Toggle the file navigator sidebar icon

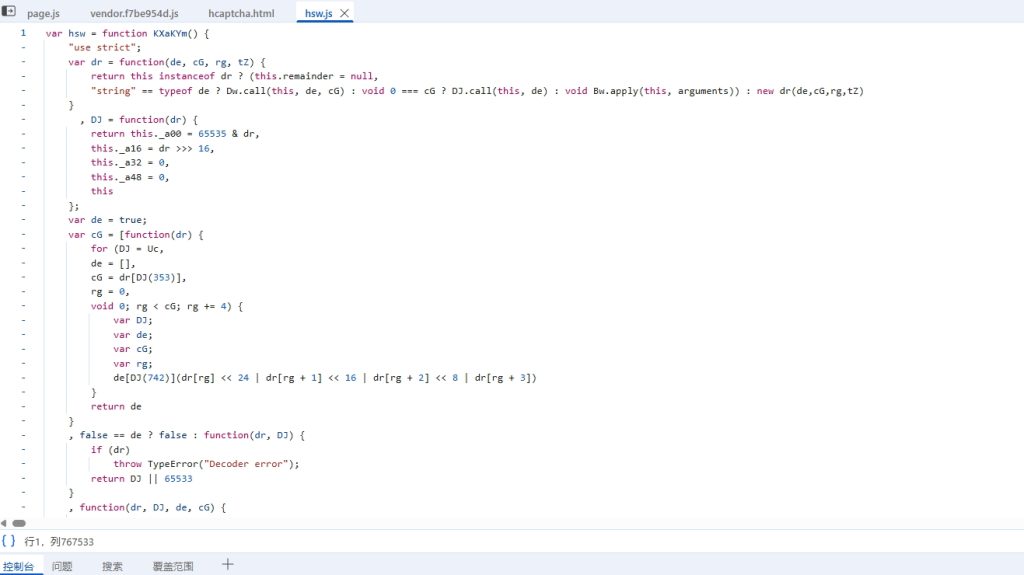10,13
